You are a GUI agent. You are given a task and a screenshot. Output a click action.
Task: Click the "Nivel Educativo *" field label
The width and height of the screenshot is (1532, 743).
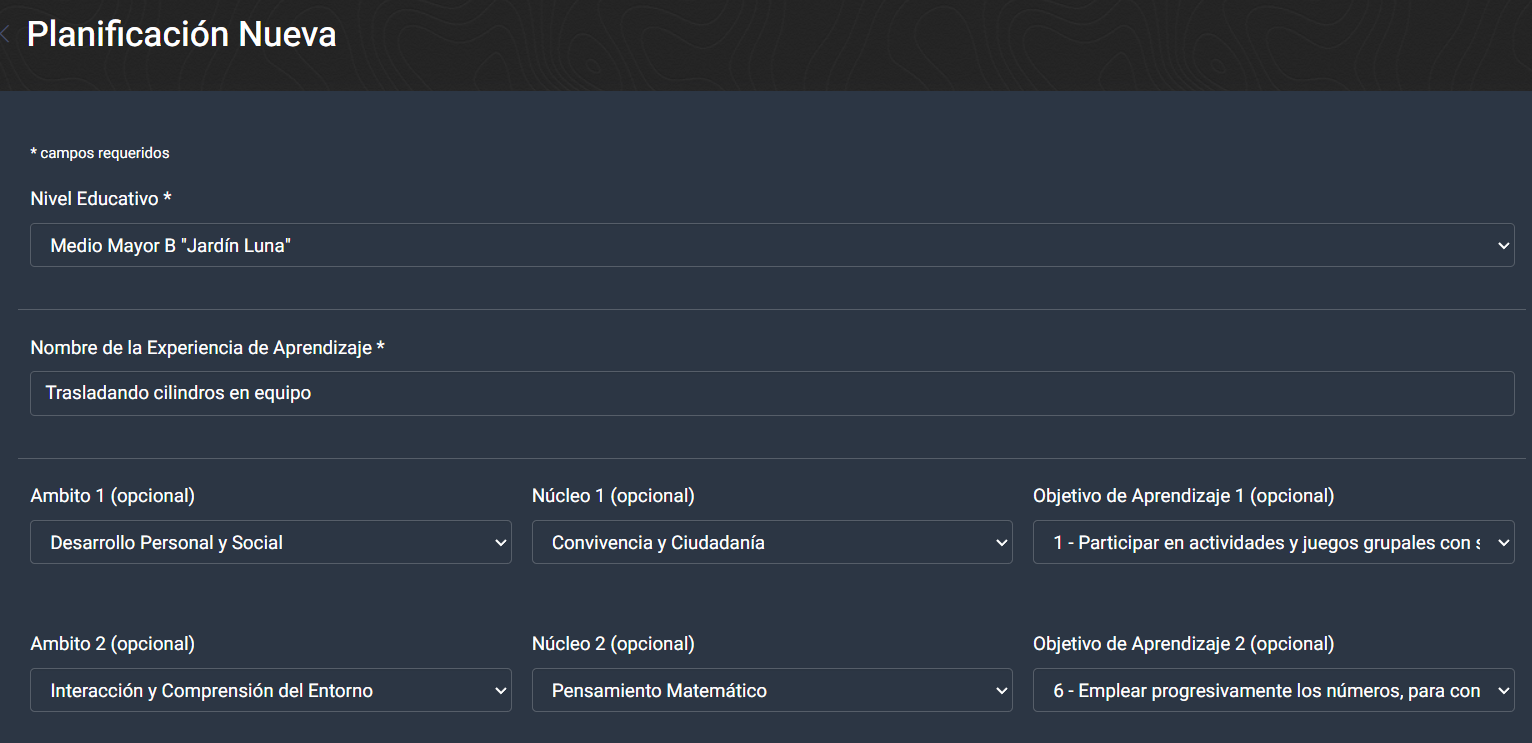point(101,199)
